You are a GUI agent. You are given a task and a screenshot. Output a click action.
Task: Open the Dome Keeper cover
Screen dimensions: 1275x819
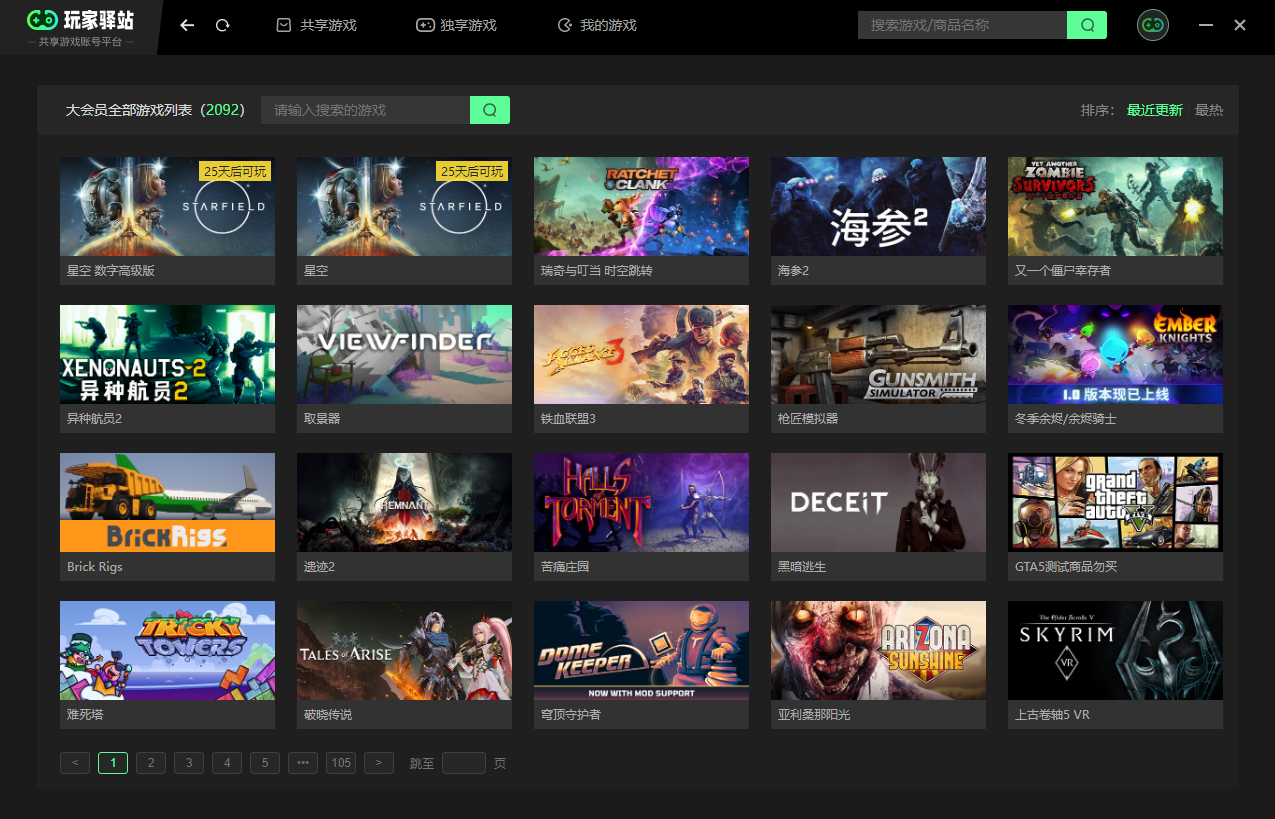641,650
